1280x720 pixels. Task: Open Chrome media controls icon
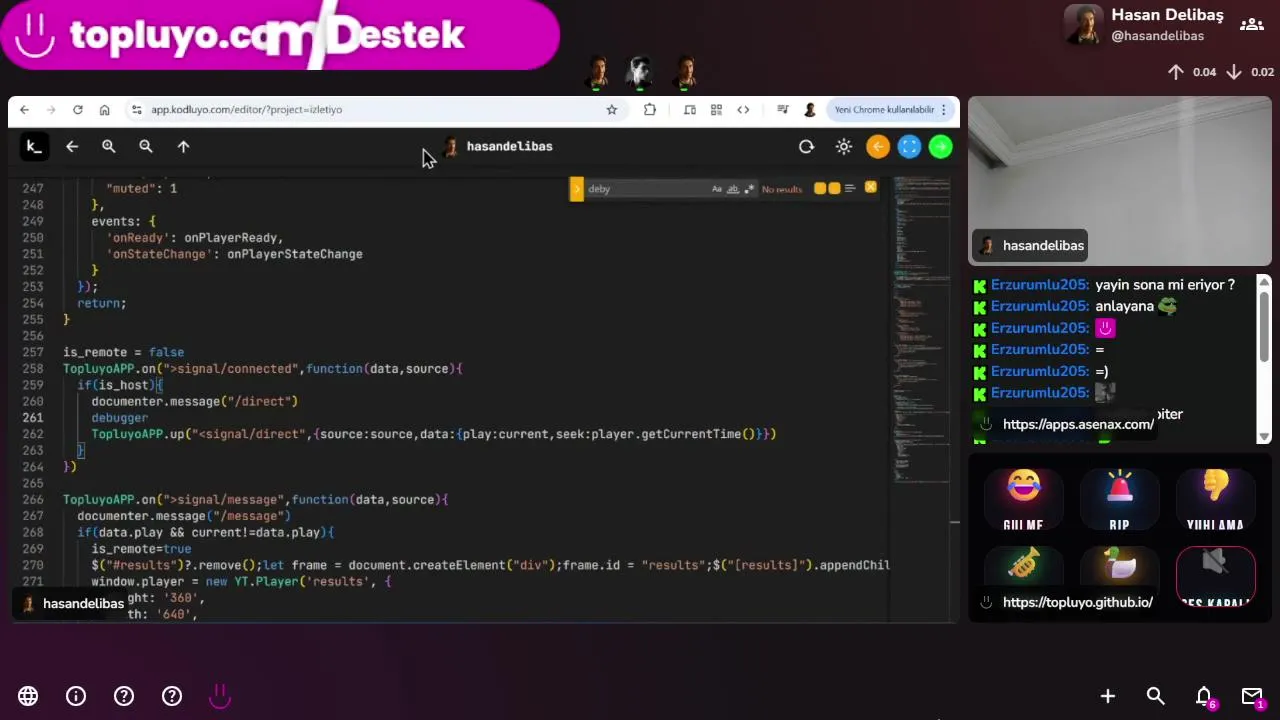pyautogui.click(x=783, y=110)
